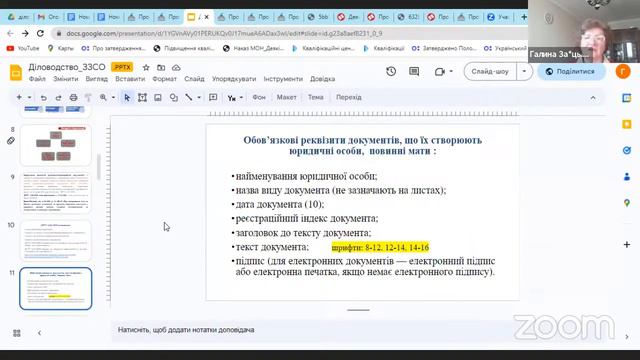Select slide 8 thumbnail

[56, 145]
